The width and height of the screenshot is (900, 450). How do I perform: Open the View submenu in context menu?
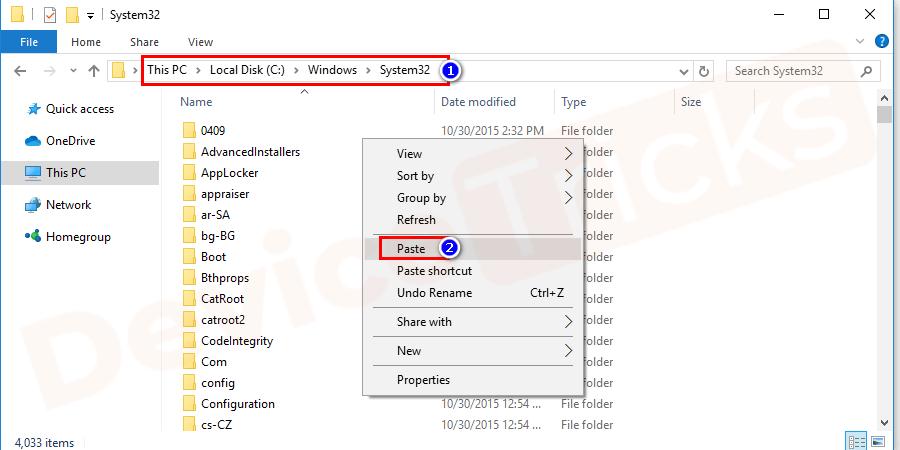[473, 154]
